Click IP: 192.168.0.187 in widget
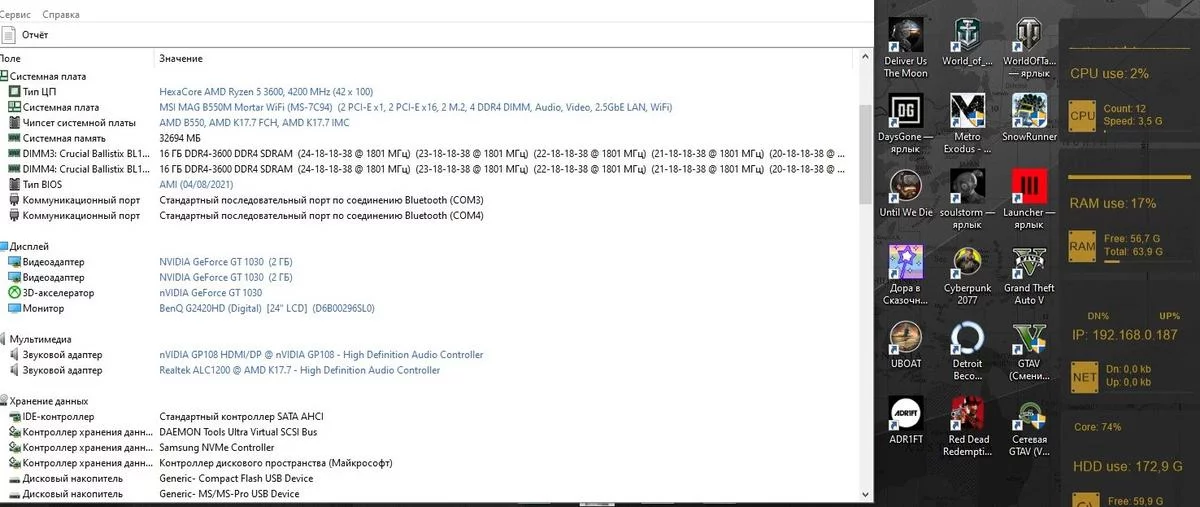 point(1124,334)
